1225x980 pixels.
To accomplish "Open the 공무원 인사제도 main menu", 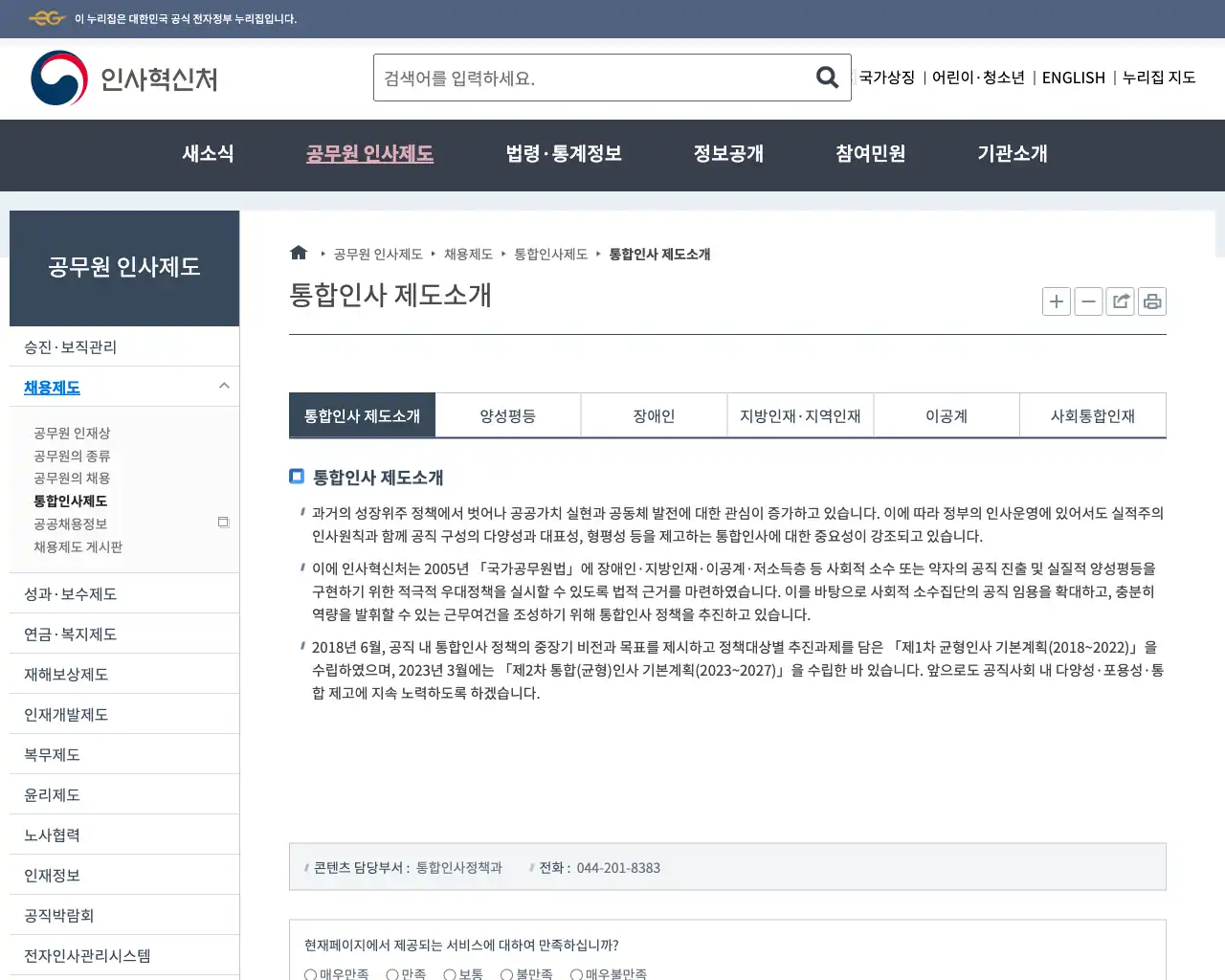I will [369, 153].
